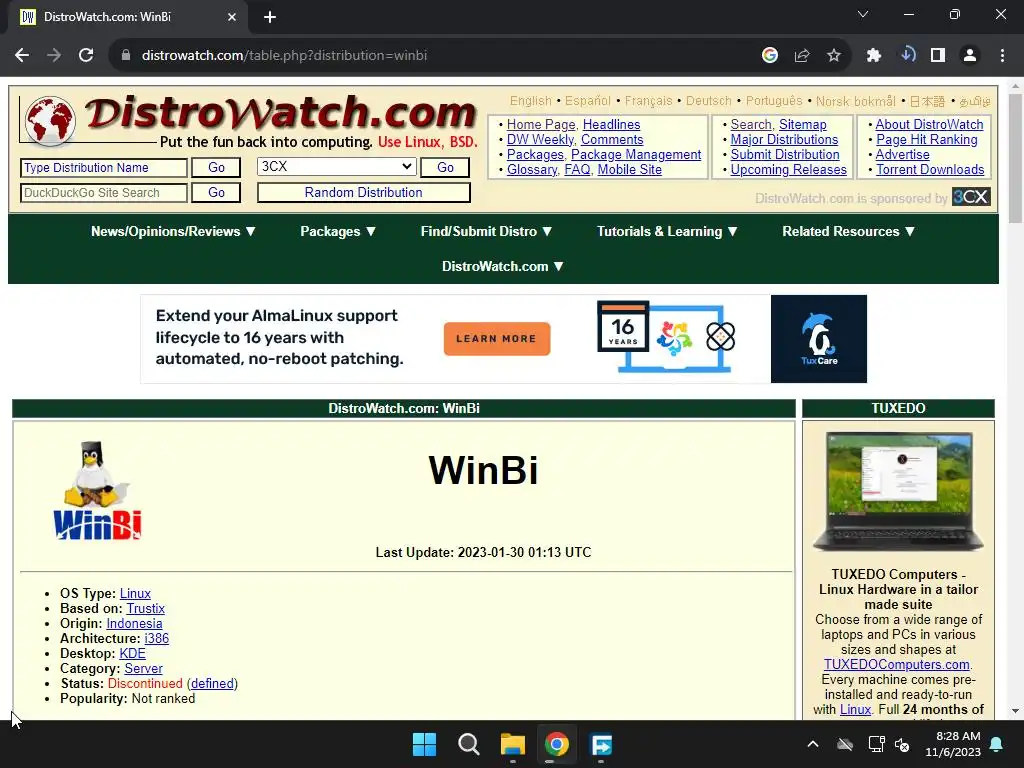Image resolution: width=1024 pixels, height=768 pixels.
Task: Expand the DistroWatch.com menu
Action: pos(503,266)
